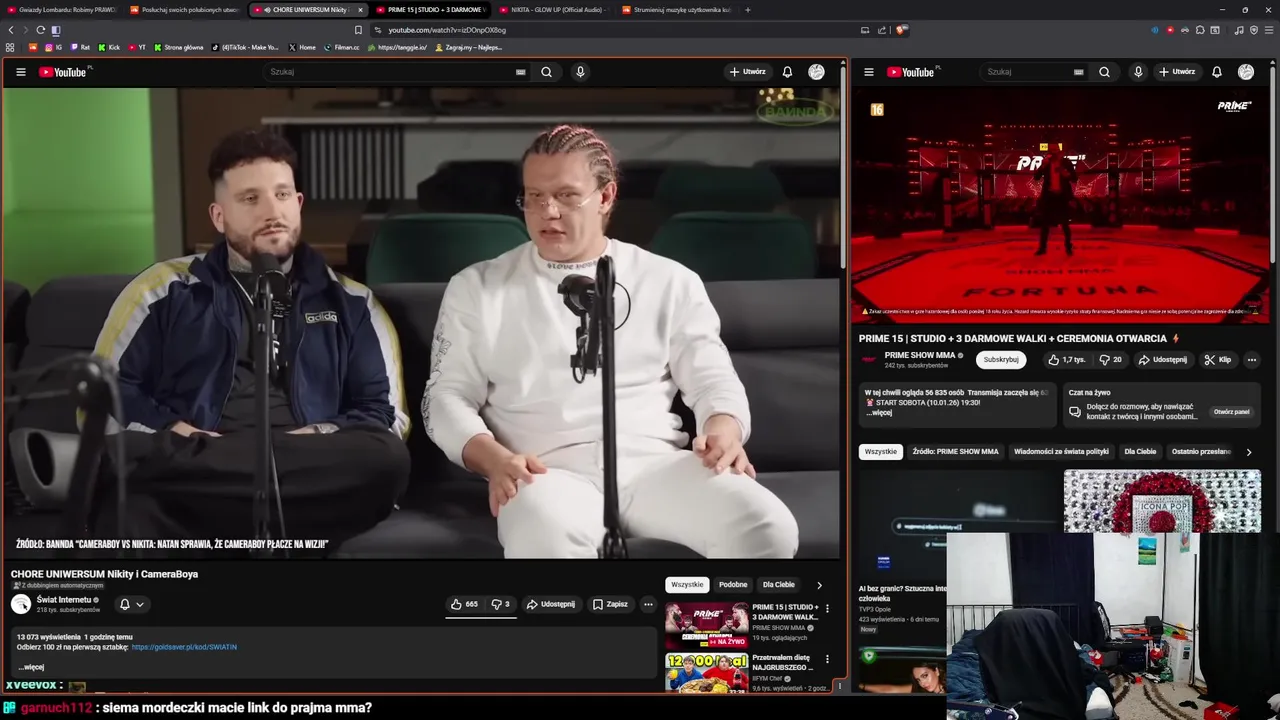Open notifications bell in left YouTube header
Image resolution: width=1280 pixels, height=720 pixels.
[x=787, y=72]
